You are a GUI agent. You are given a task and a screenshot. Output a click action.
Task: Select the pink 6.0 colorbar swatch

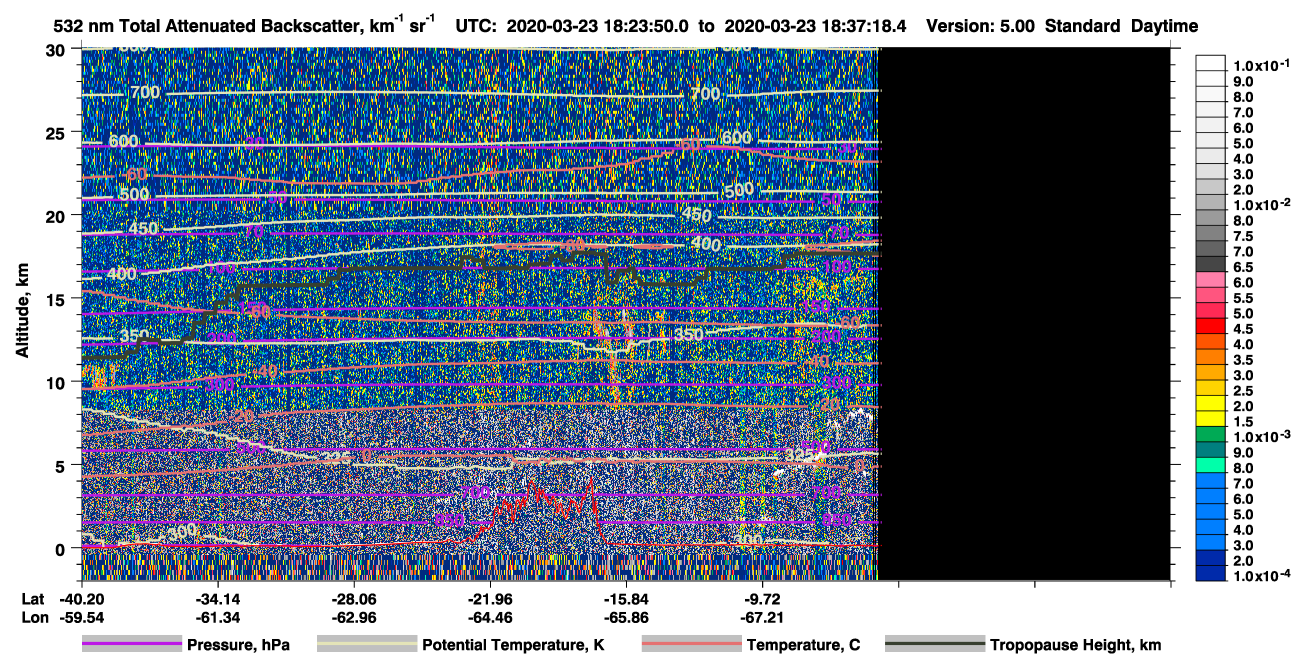coord(1212,282)
